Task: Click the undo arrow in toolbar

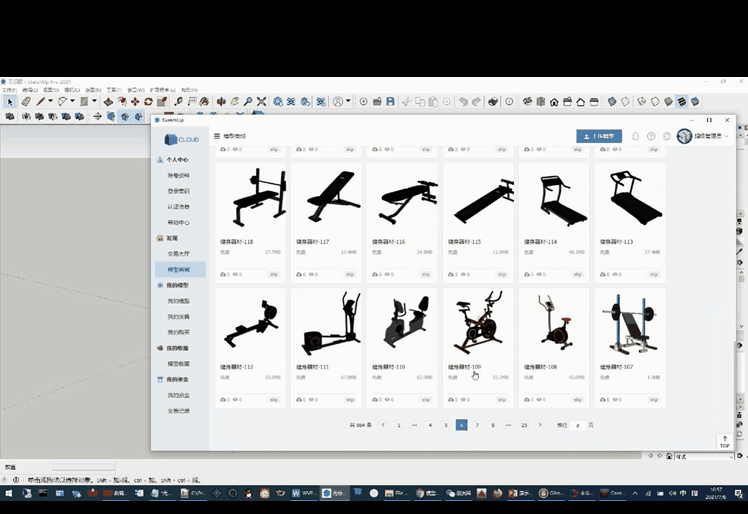Action: coord(464,101)
